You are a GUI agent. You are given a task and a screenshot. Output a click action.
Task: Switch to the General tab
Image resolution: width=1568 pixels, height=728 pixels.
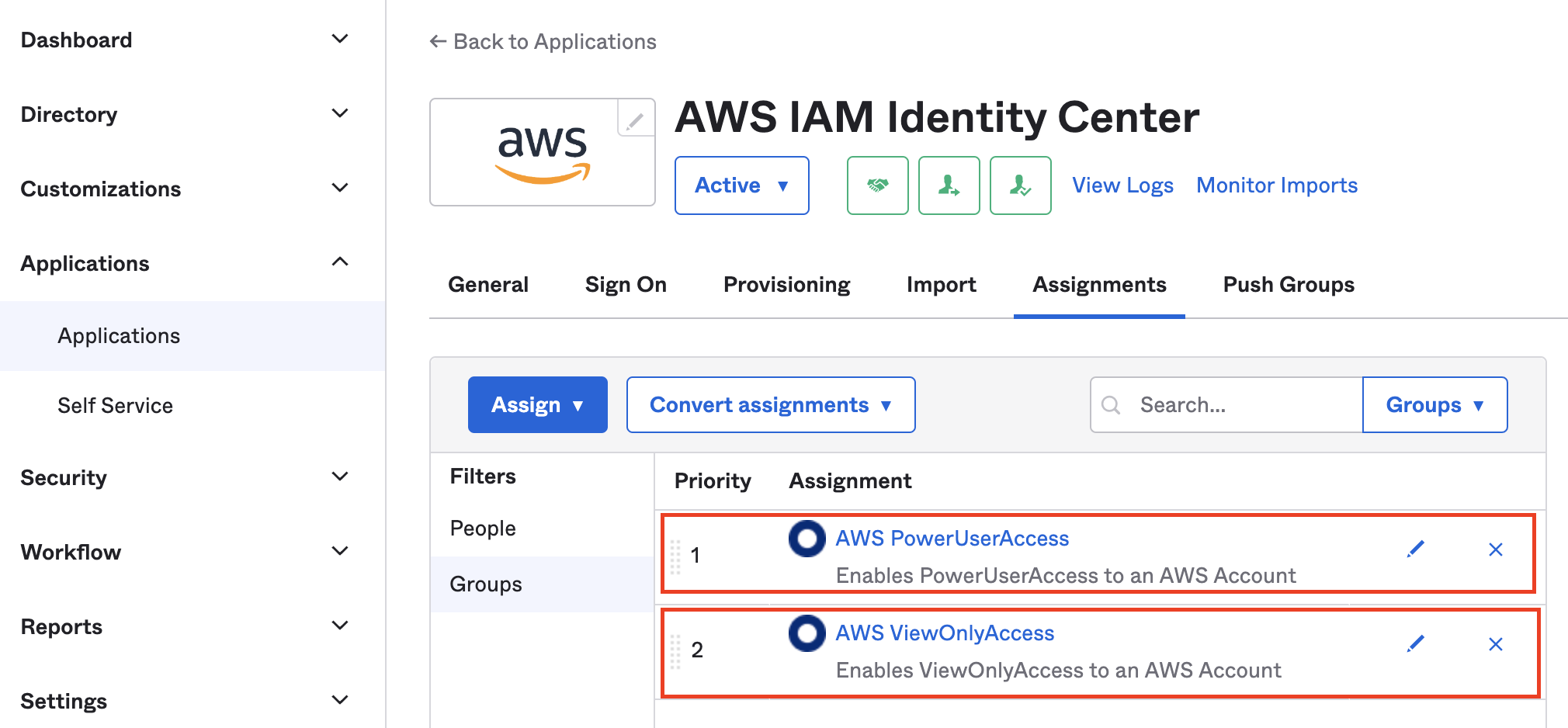tap(488, 285)
